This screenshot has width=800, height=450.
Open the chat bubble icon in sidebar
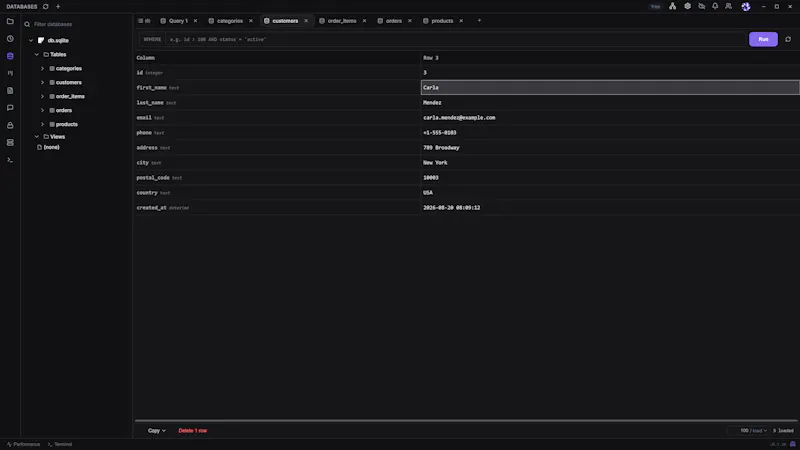pyautogui.click(x=10, y=108)
